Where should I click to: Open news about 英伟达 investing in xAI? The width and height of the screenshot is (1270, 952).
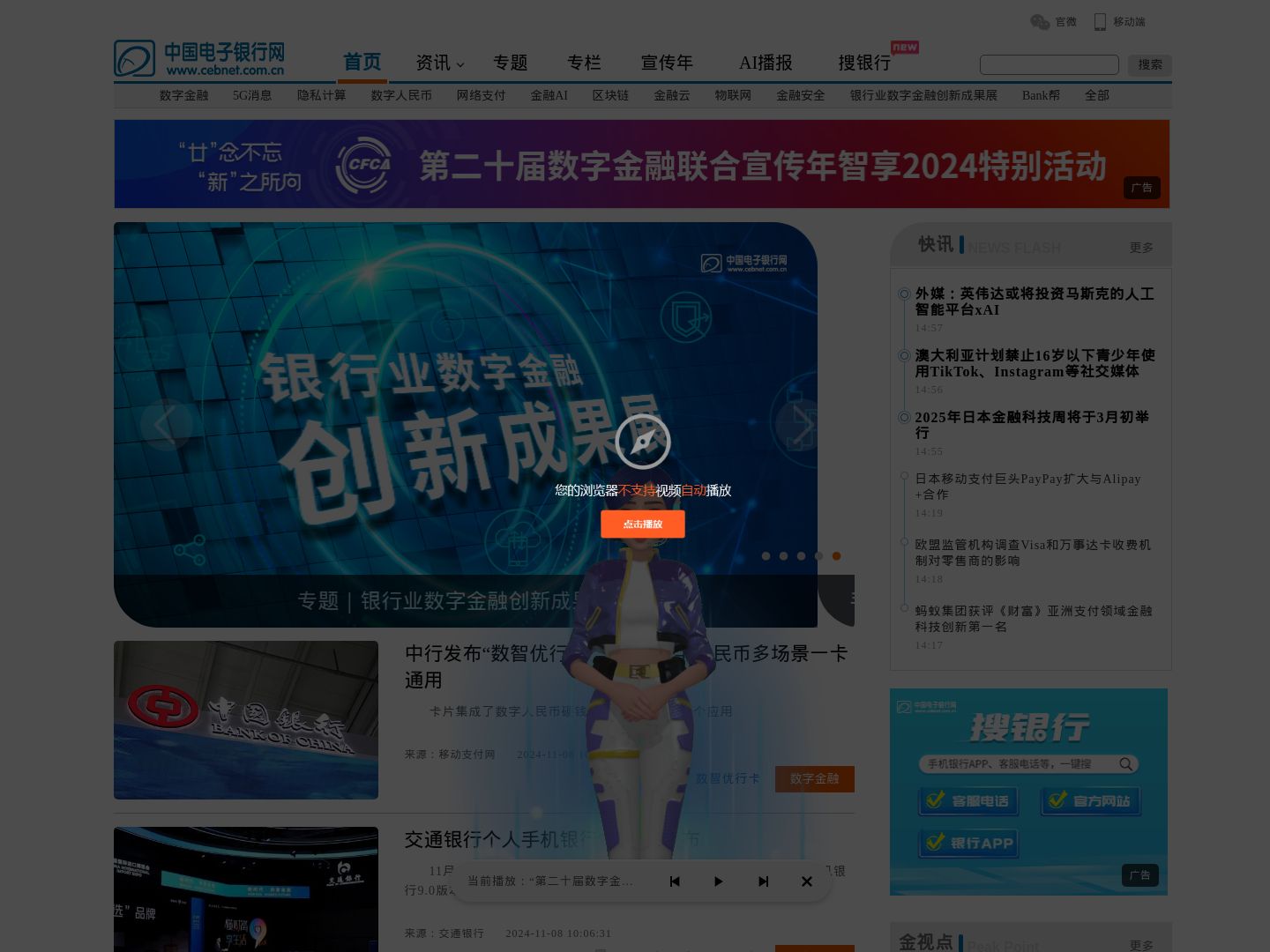[1035, 301]
